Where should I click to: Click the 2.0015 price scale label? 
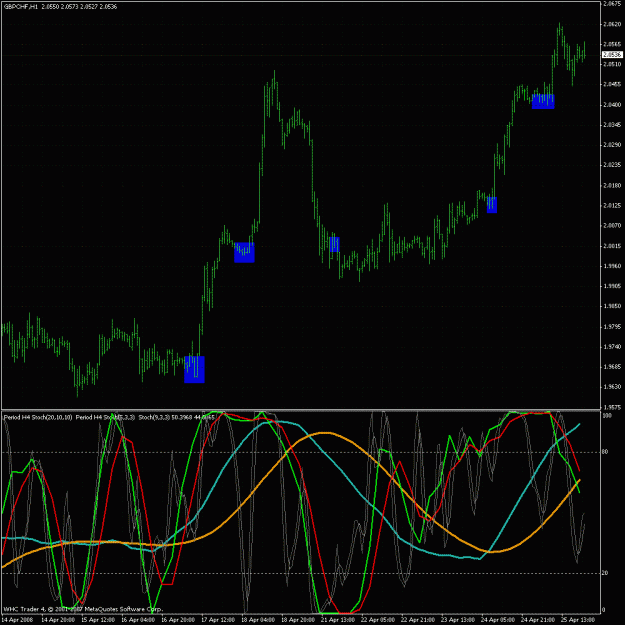click(x=612, y=246)
